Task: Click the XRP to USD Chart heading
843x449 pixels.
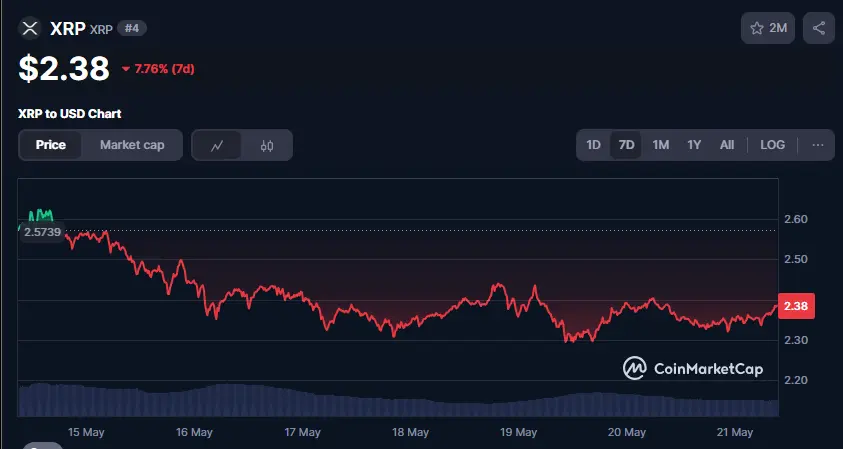Action: [x=70, y=113]
